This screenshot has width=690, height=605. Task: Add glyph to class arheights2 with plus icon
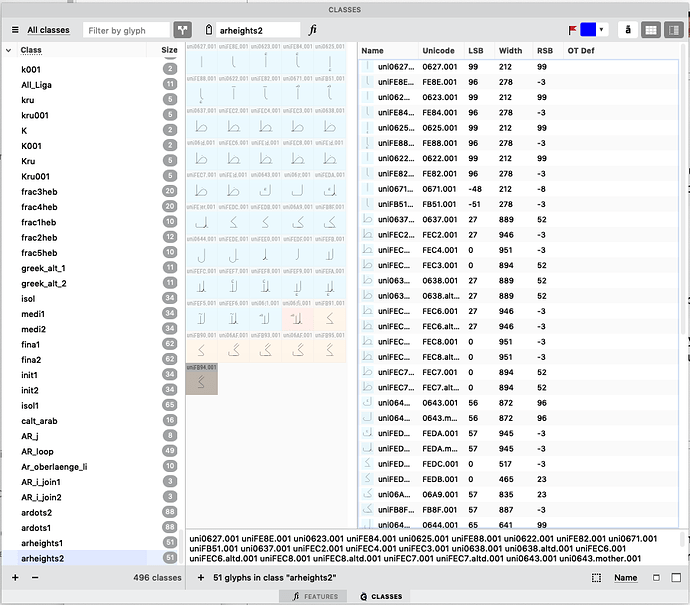click(201, 578)
